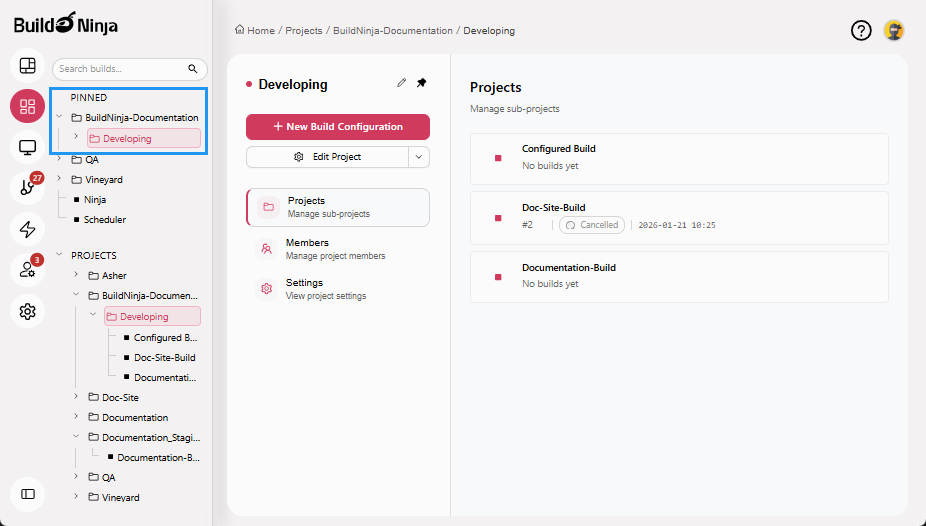
Task: Open the lightning bolt icon in sidebar
Action: tap(28, 229)
